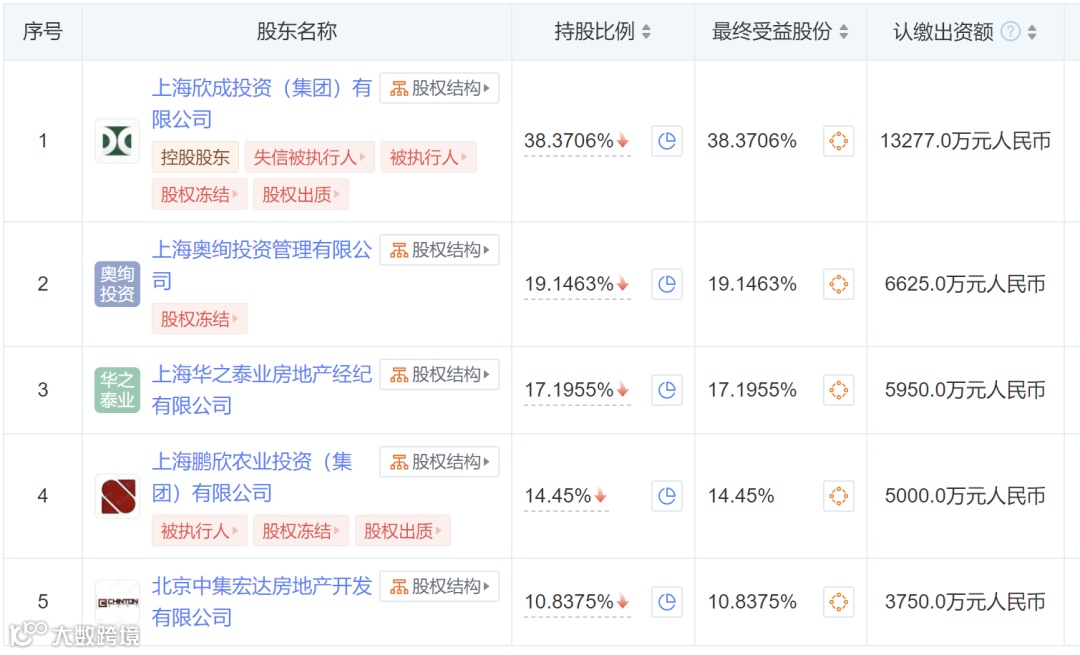Click the 华之泰业 company logo
Image resolution: width=1080 pixels, height=655 pixels.
(x=117, y=390)
